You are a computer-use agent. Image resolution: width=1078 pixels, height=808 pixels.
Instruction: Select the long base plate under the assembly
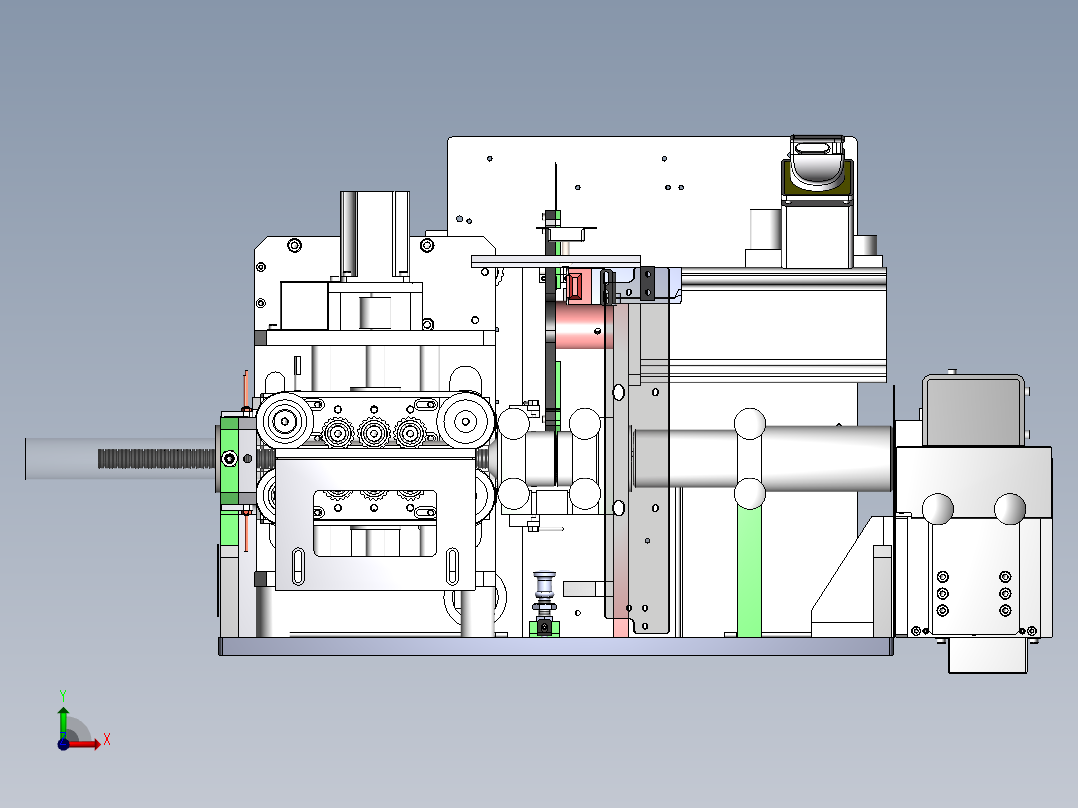[556, 646]
